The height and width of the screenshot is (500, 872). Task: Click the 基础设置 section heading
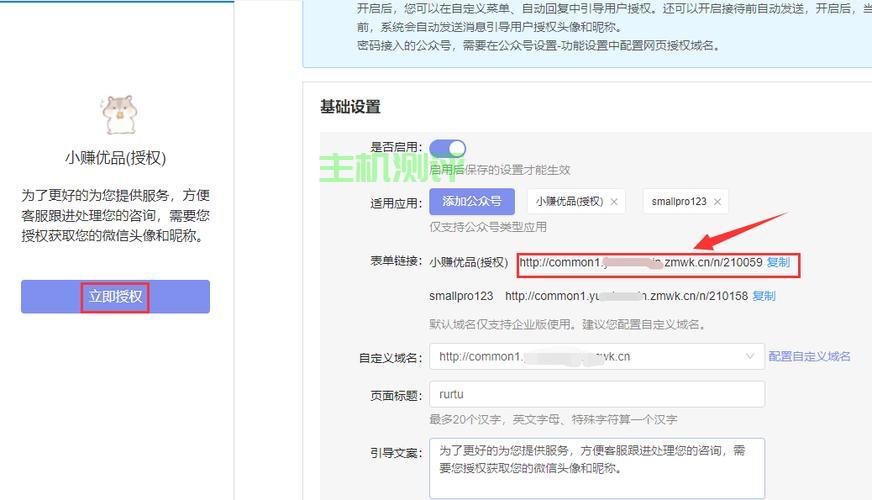[x=350, y=107]
